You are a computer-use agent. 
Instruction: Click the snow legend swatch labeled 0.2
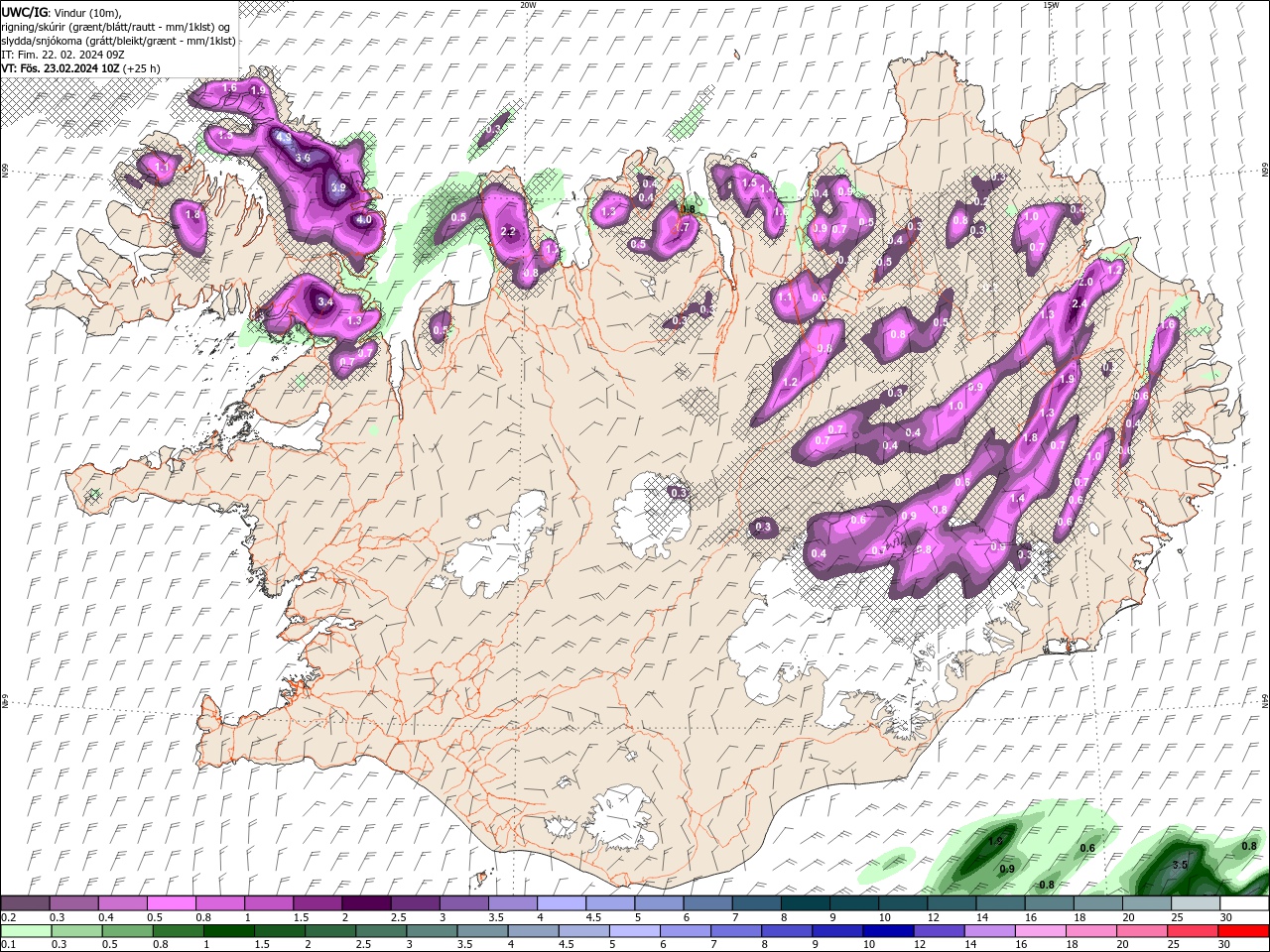click(25, 903)
